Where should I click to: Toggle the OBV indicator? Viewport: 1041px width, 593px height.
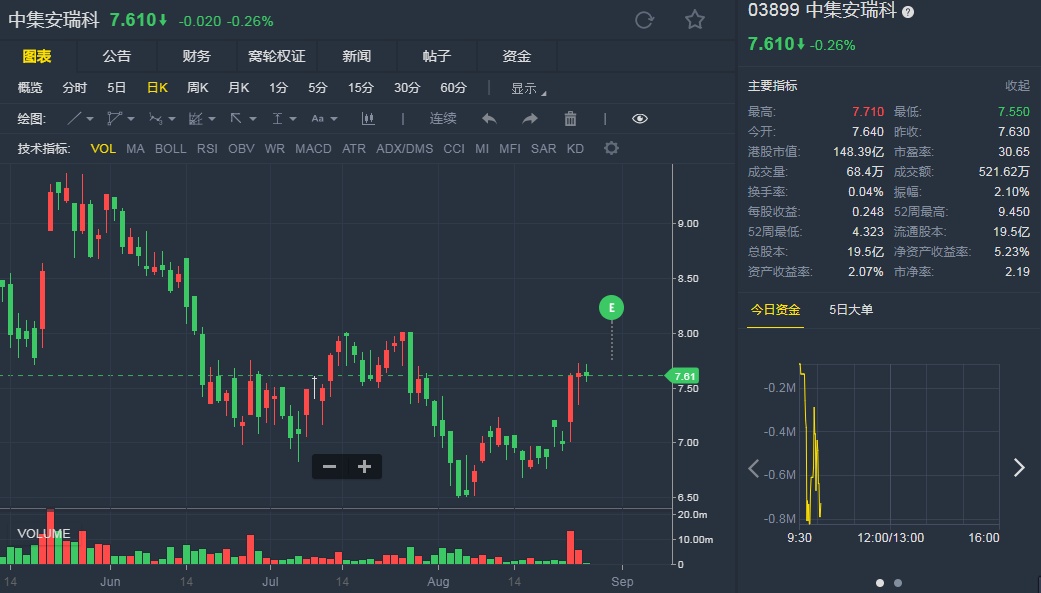tap(241, 149)
